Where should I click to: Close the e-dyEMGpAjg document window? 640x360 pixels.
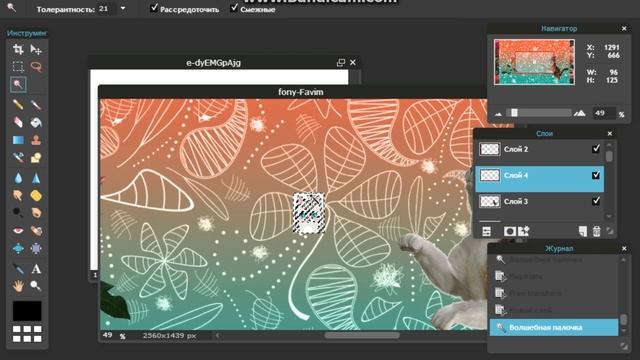point(353,62)
